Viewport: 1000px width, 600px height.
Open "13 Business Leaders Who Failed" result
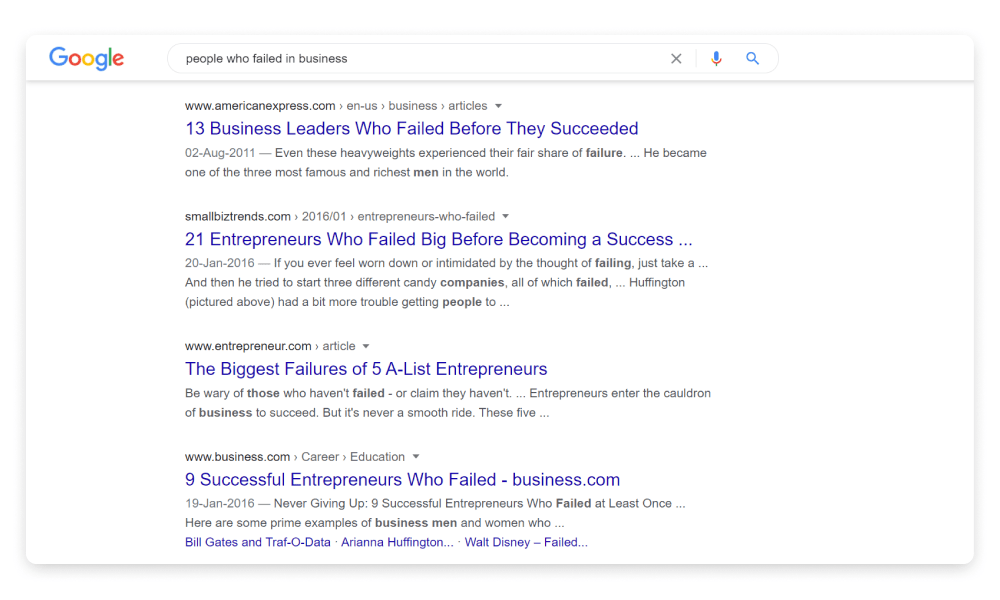click(411, 129)
